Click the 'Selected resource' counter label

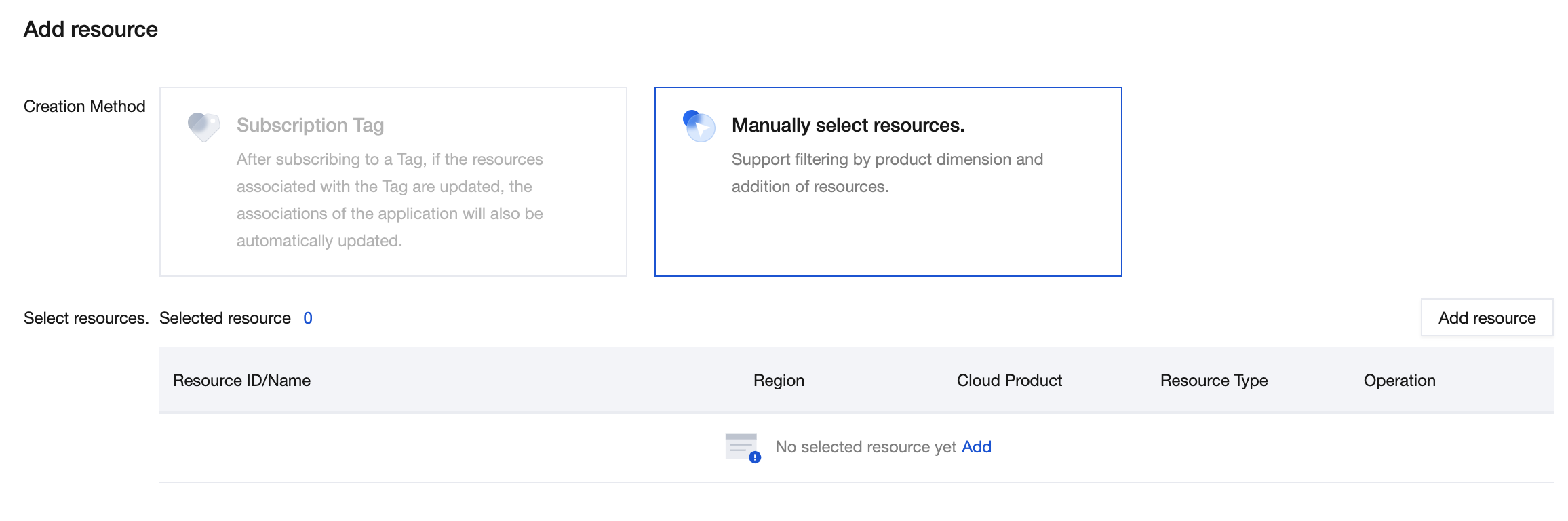tap(225, 318)
